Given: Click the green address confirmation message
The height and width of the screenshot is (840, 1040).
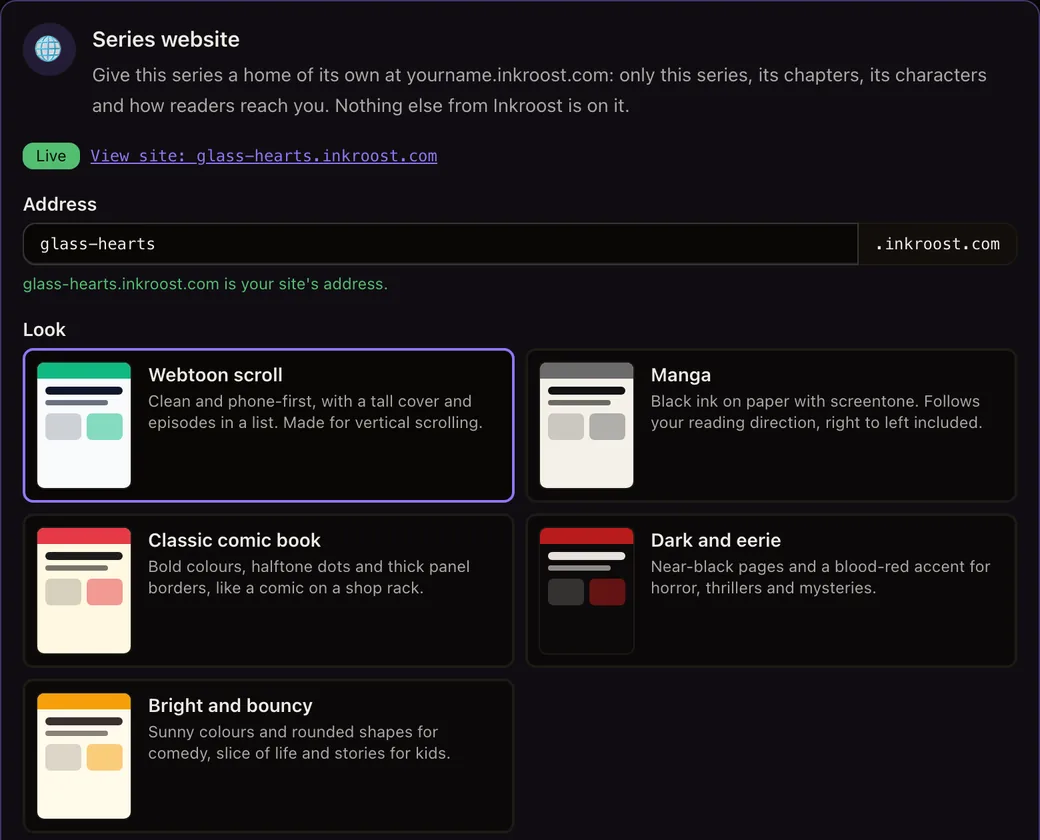Looking at the screenshot, I should (206, 284).
